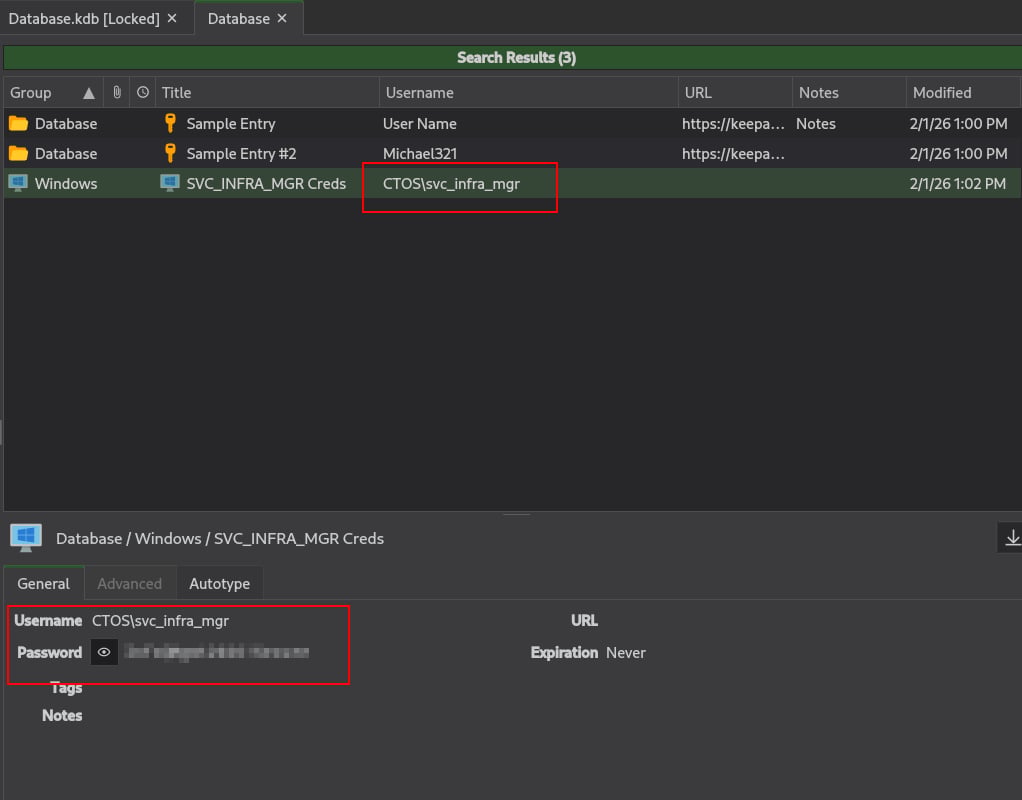
Task: Sort entries by the Group column
Action: tap(53, 93)
